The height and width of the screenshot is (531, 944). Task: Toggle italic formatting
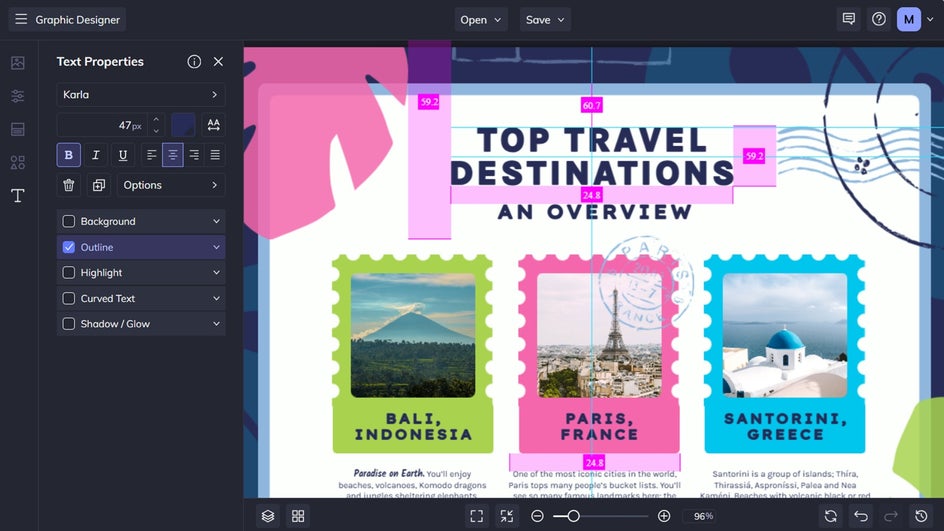pyautogui.click(x=96, y=155)
